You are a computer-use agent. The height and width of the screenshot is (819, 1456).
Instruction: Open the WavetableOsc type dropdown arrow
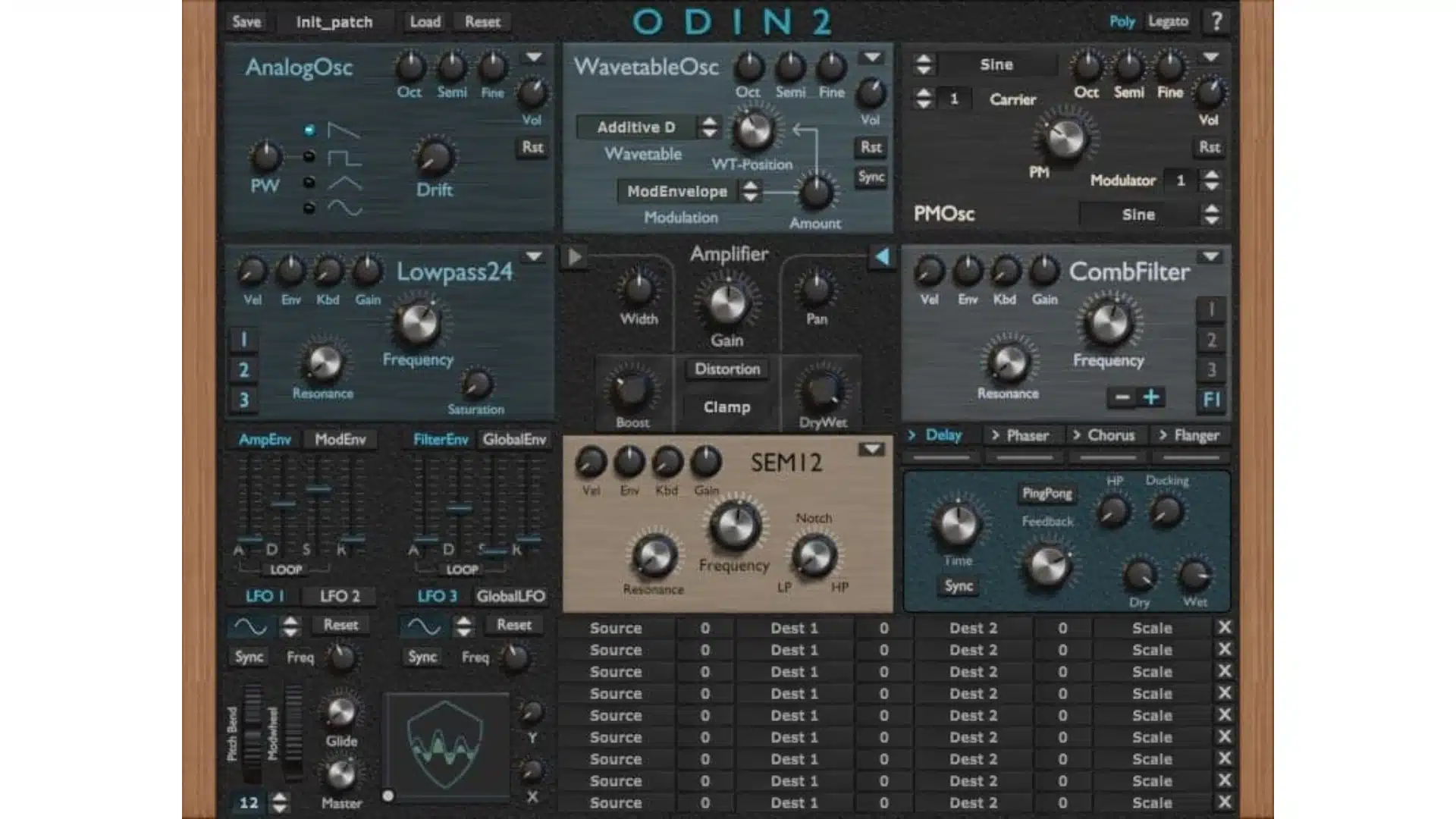873,58
